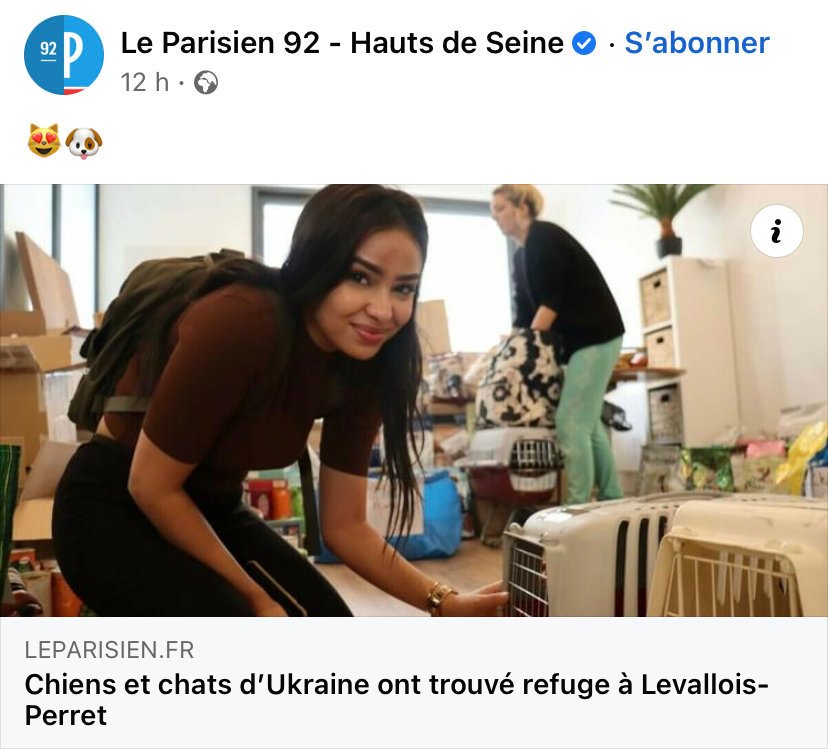Click the gray link preview card footer
The width and height of the screenshot is (828, 752).
tap(414, 682)
